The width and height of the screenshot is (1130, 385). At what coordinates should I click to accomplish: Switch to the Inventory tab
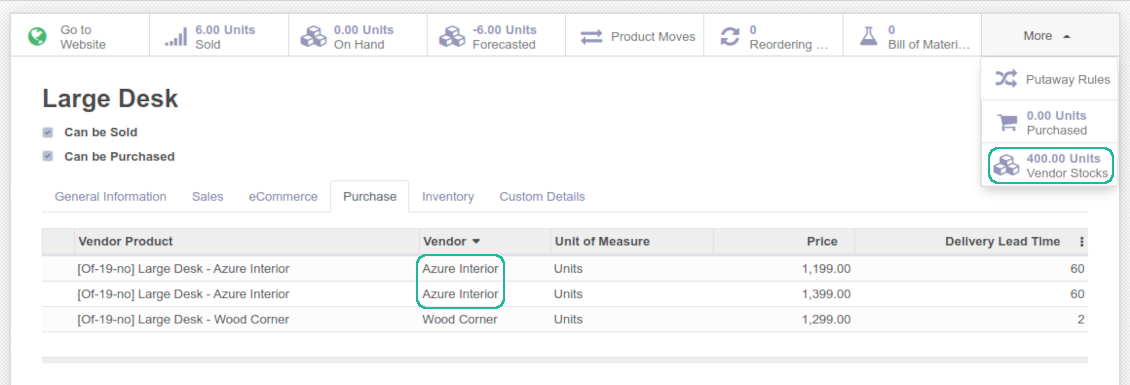(448, 197)
